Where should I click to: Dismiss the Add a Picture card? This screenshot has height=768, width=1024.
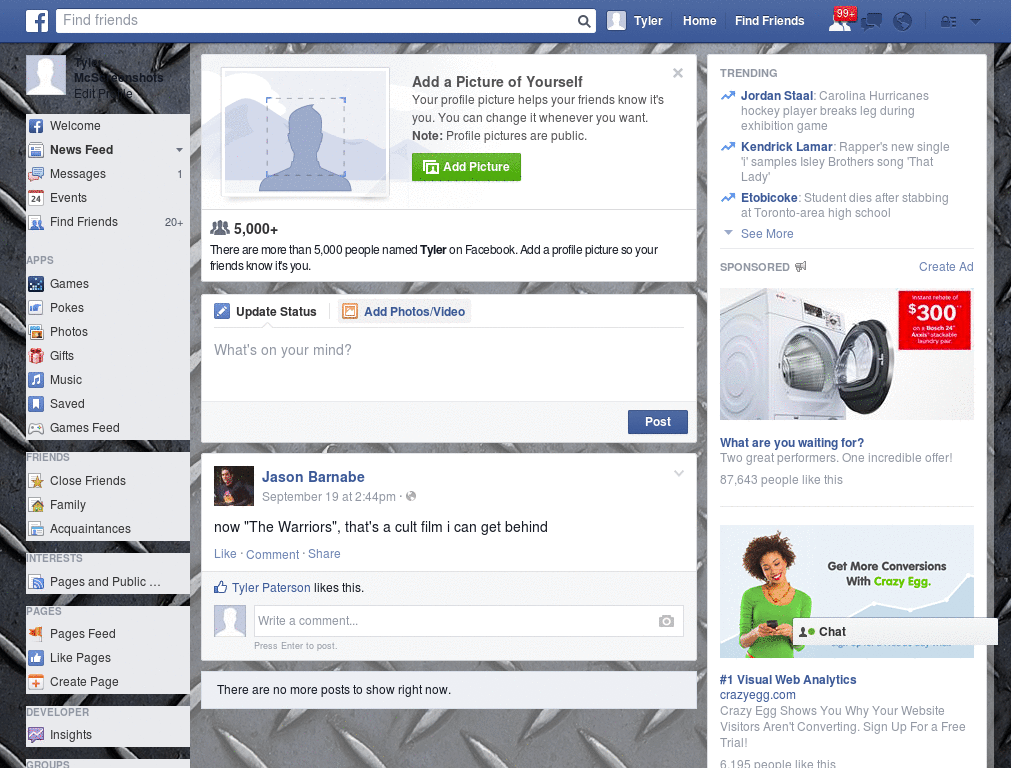tap(678, 73)
